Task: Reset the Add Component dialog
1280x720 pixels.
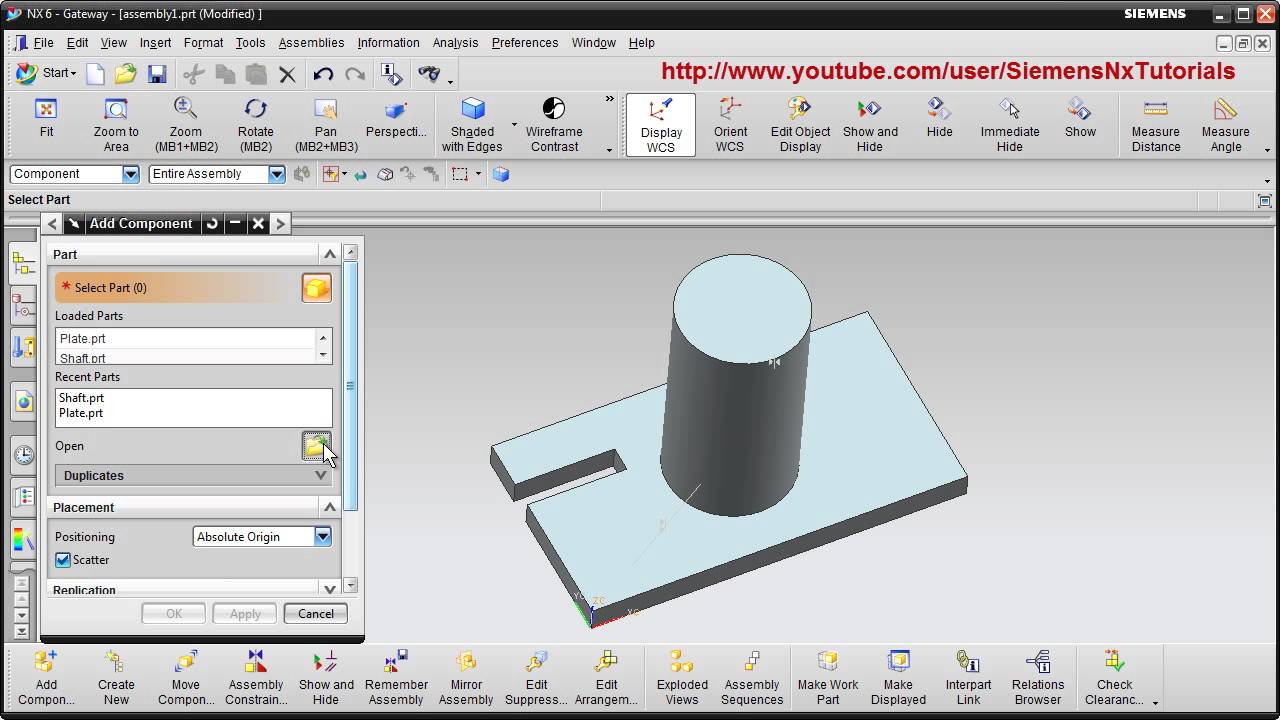Action: tap(212, 224)
